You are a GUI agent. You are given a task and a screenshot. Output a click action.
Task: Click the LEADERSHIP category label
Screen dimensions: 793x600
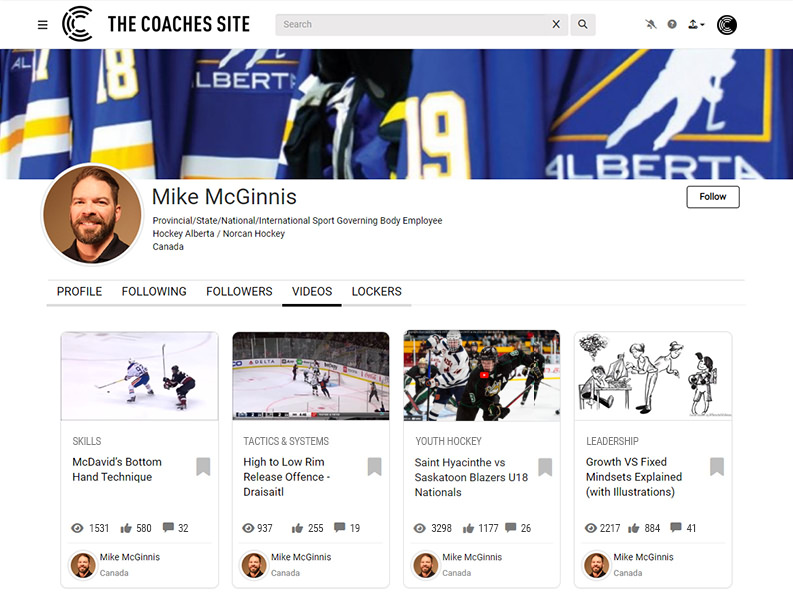(612, 441)
